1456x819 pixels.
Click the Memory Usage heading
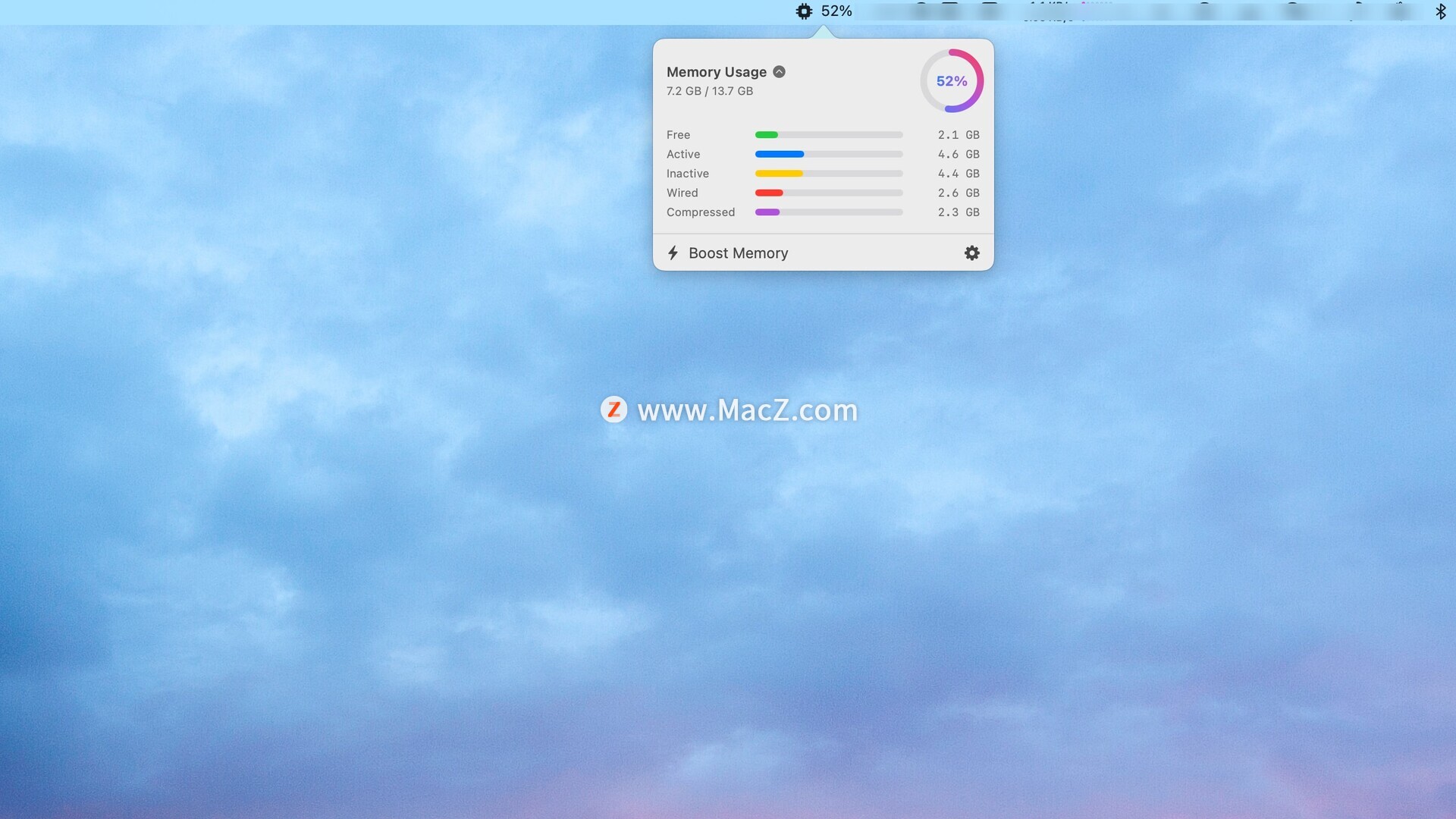point(716,72)
